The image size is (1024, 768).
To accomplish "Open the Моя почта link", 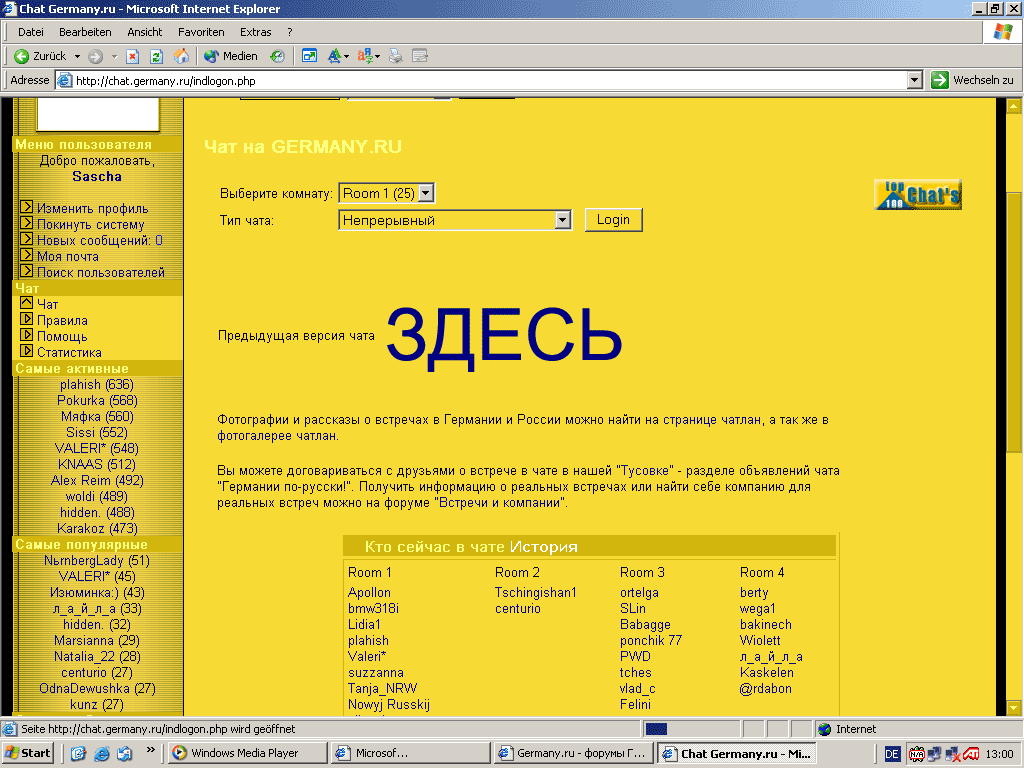I will point(68,257).
